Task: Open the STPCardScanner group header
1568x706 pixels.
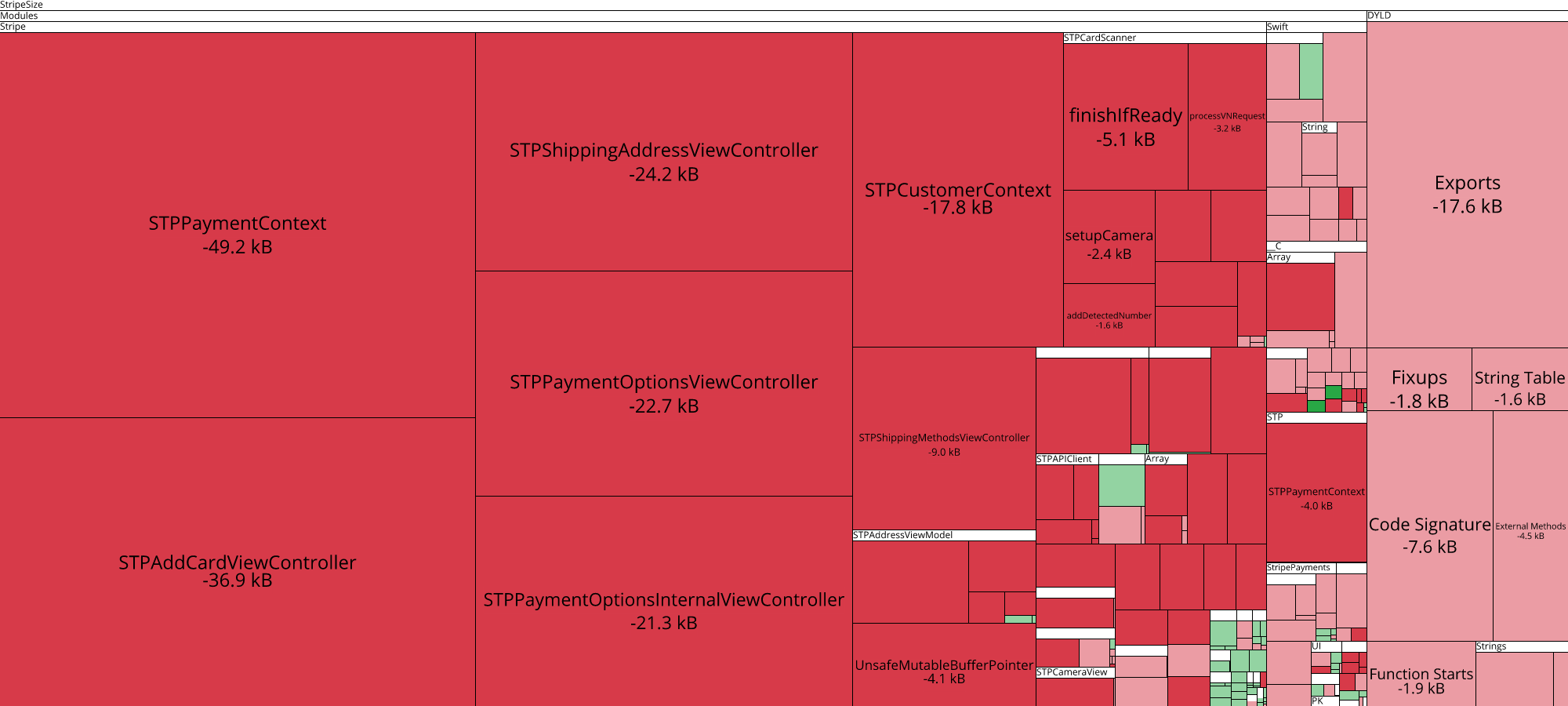Action: [1164, 38]
